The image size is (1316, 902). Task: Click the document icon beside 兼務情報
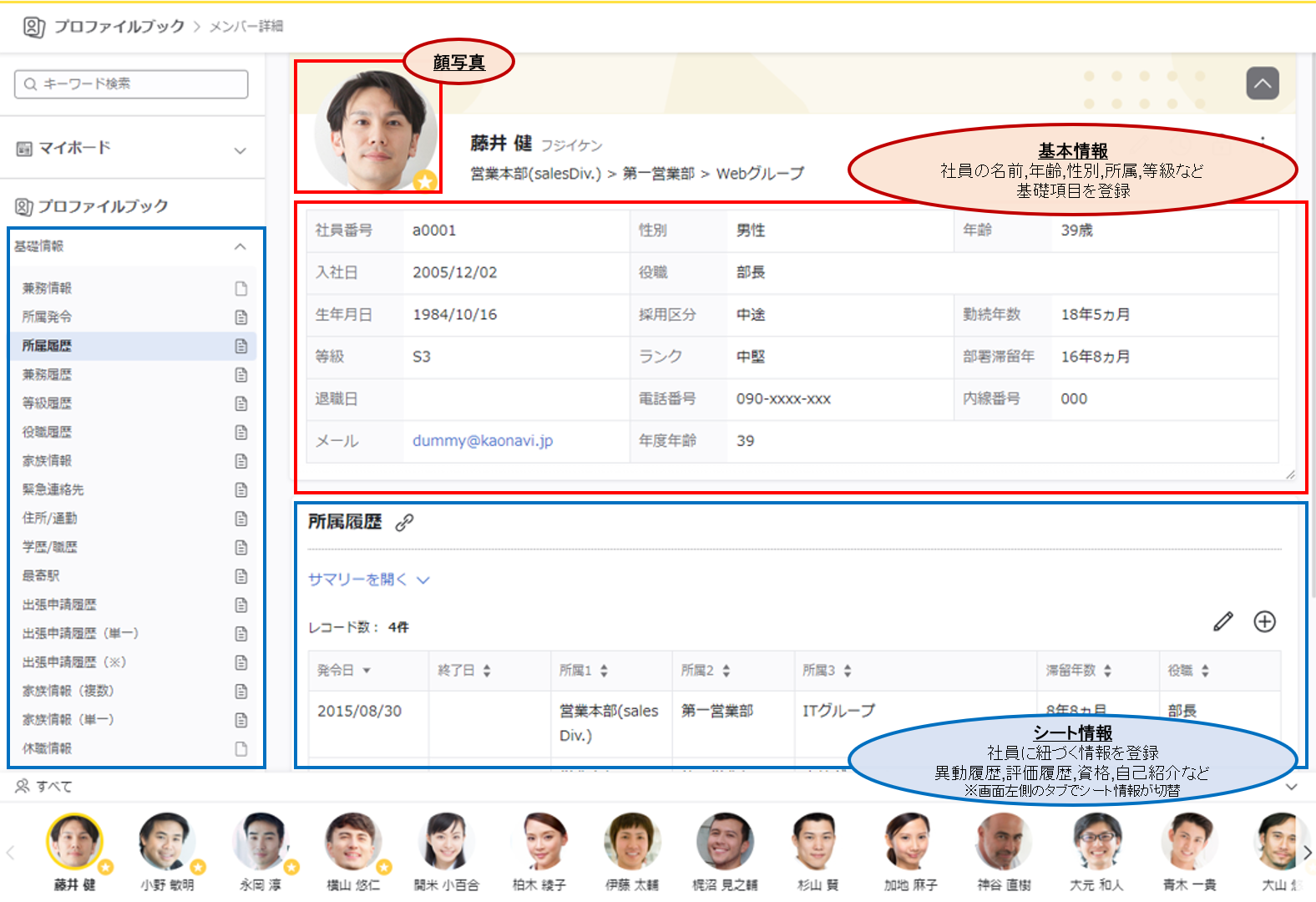tap(241, 289)
